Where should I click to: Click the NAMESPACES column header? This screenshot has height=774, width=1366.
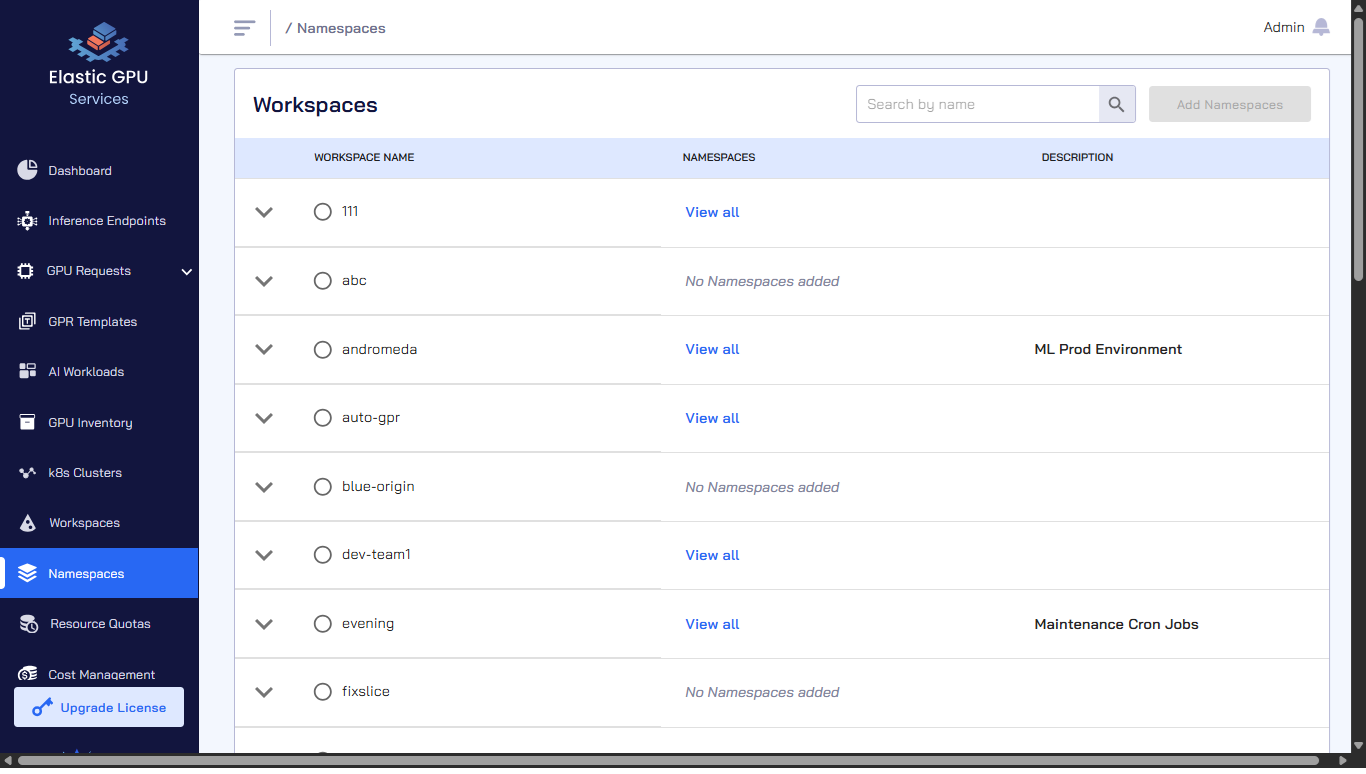tap(719, 157)
